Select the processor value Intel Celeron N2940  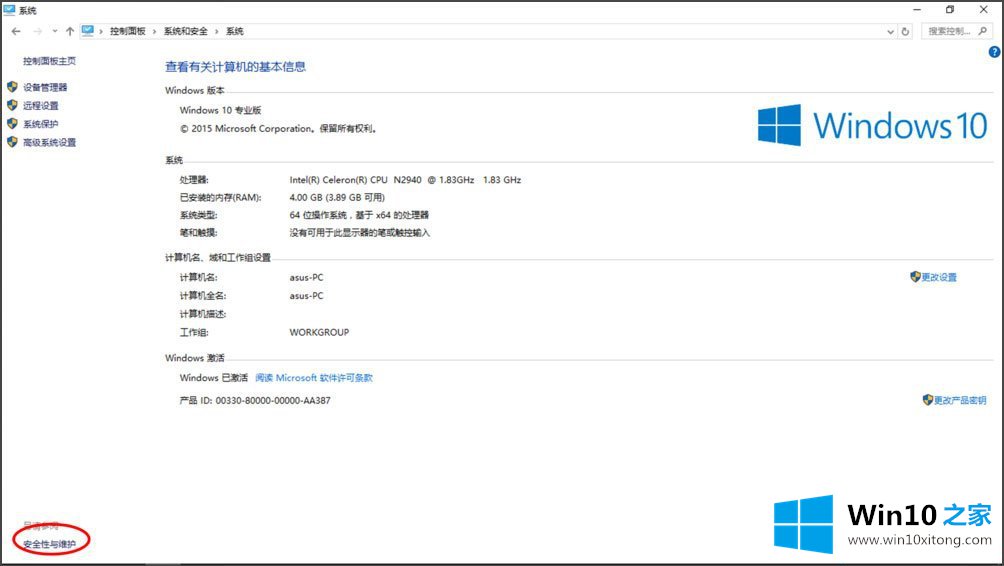[x=405, y=180]
